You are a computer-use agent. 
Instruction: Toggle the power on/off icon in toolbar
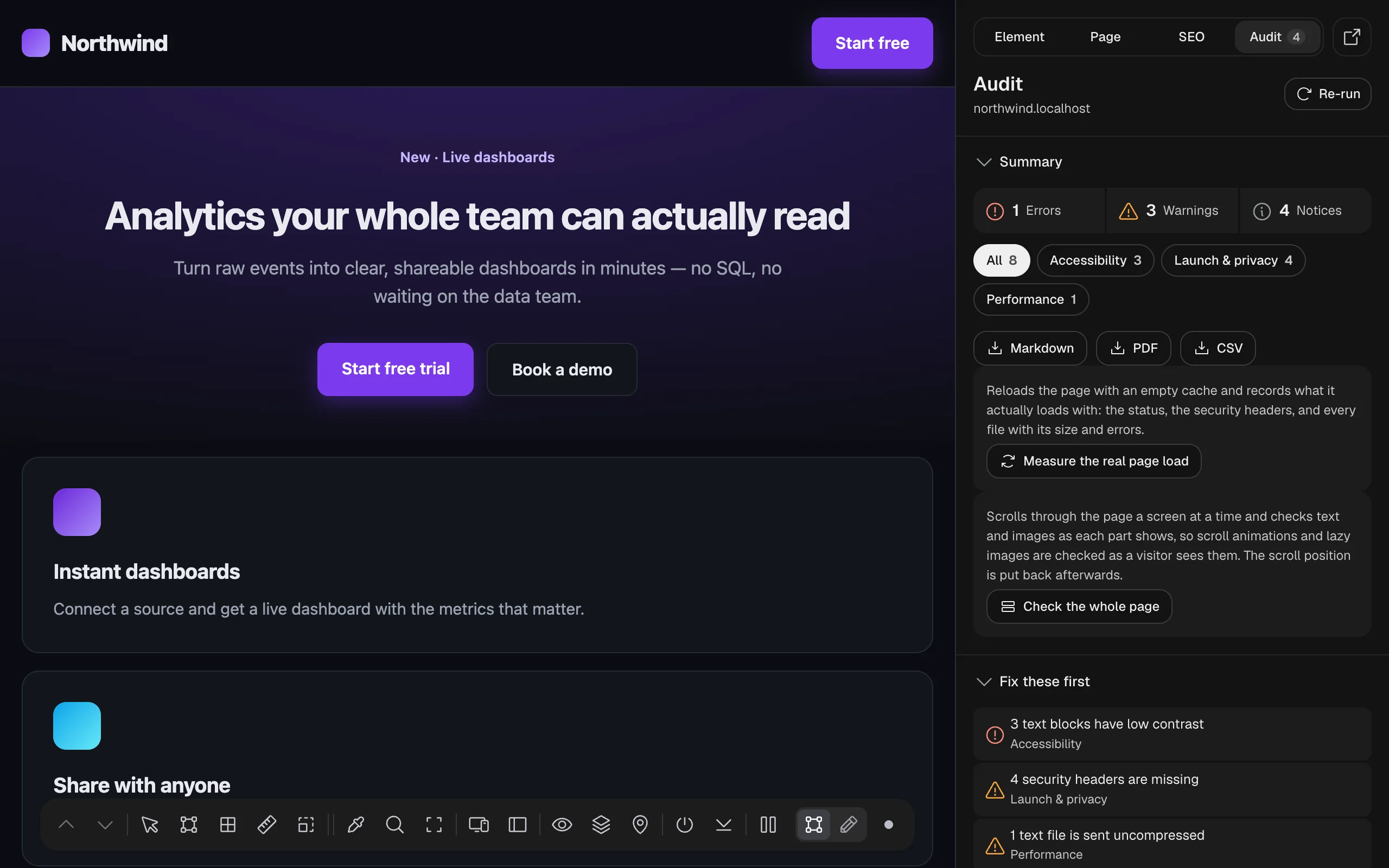[x=685, y=825]
